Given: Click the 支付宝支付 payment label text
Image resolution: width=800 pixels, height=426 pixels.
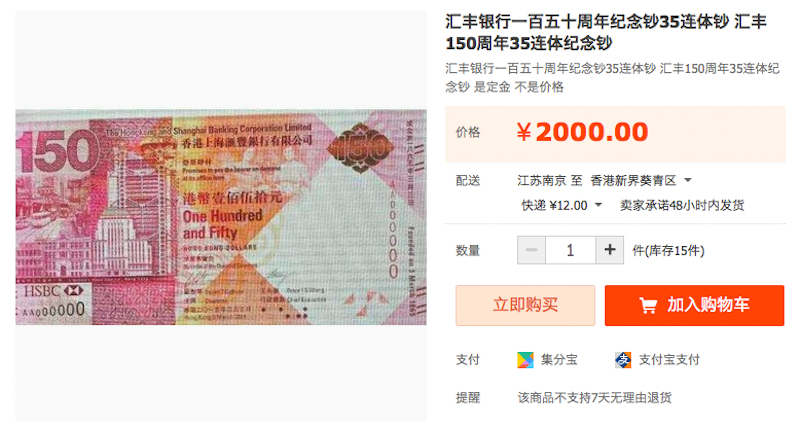Looking at the screenshot, I should tap(669, 360).
